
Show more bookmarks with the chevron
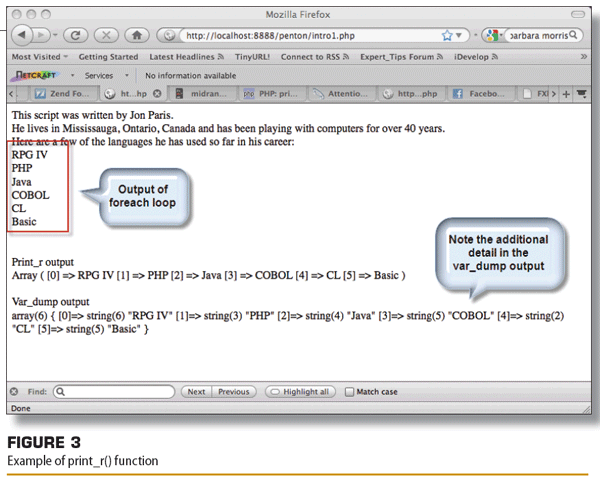click(x=584, y=57)
